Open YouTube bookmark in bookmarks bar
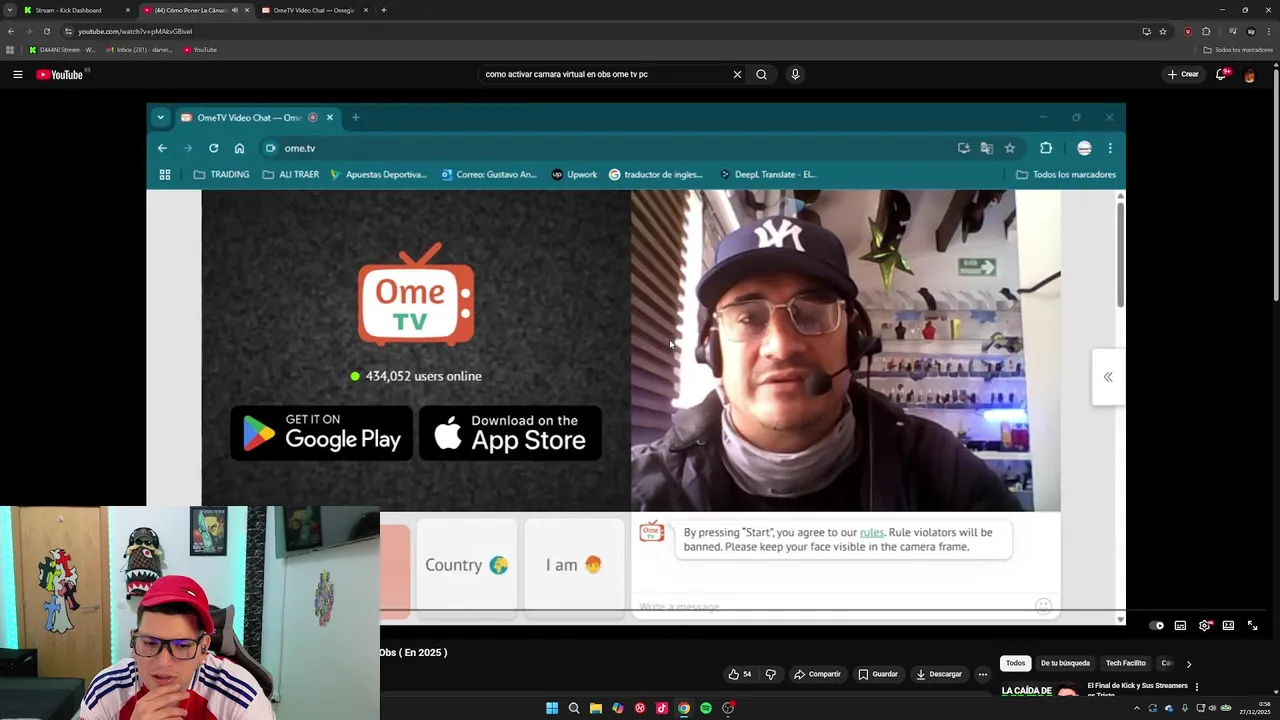 pos(200,50)
